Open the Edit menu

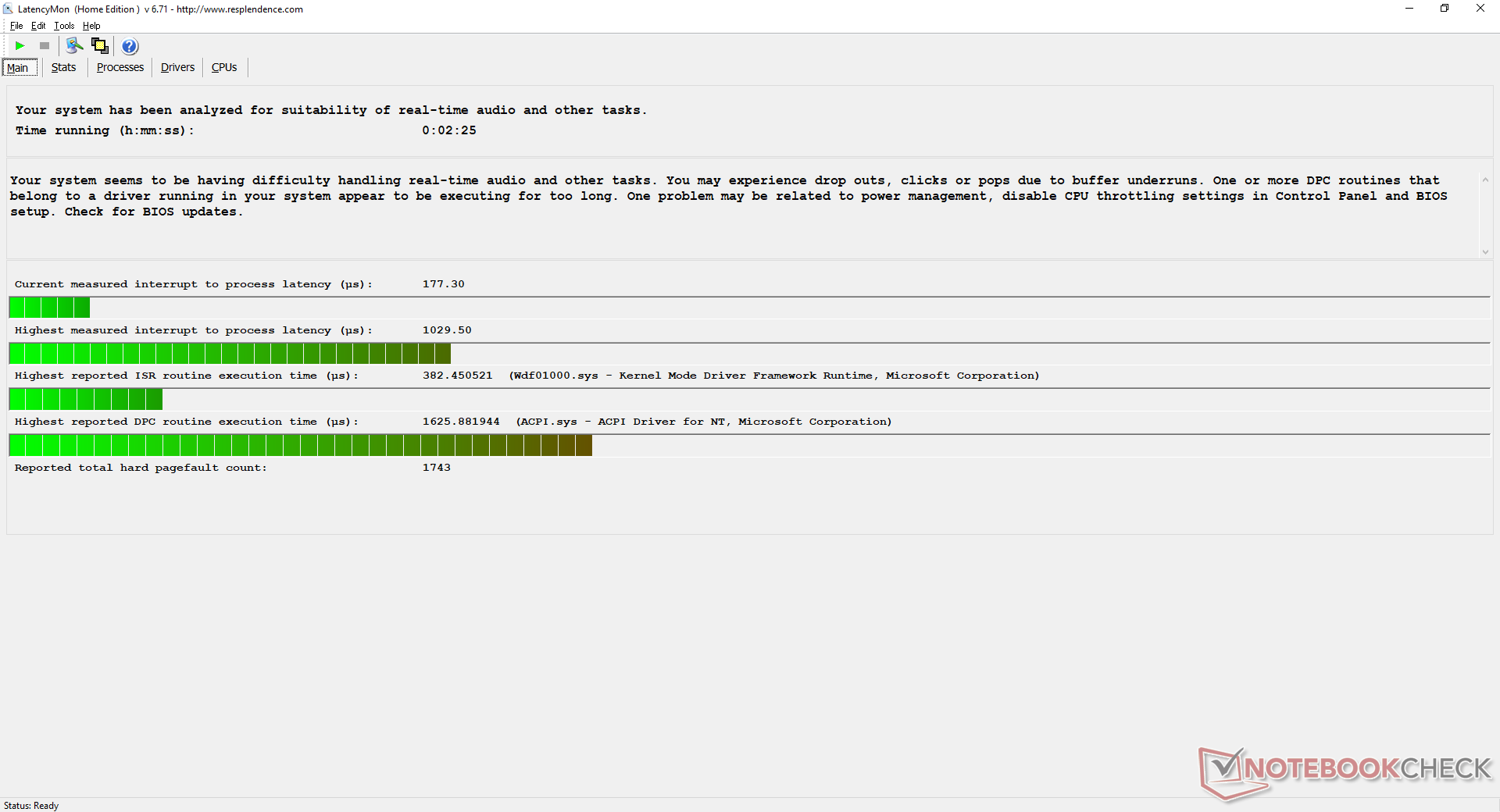tap(38, 26)
